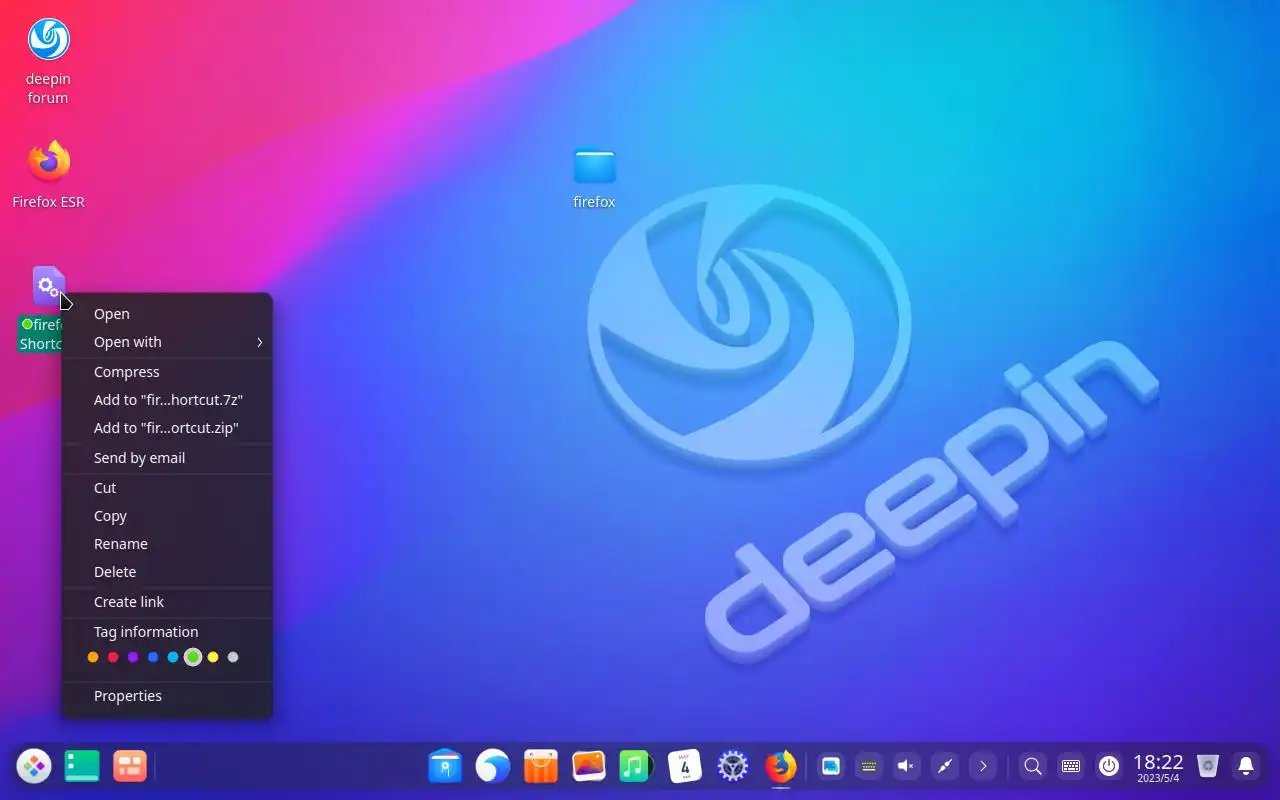Pick the purple tag color
Image resolution: width=1280 pixels, height=800 pixels.
click(x=133, y=657)
